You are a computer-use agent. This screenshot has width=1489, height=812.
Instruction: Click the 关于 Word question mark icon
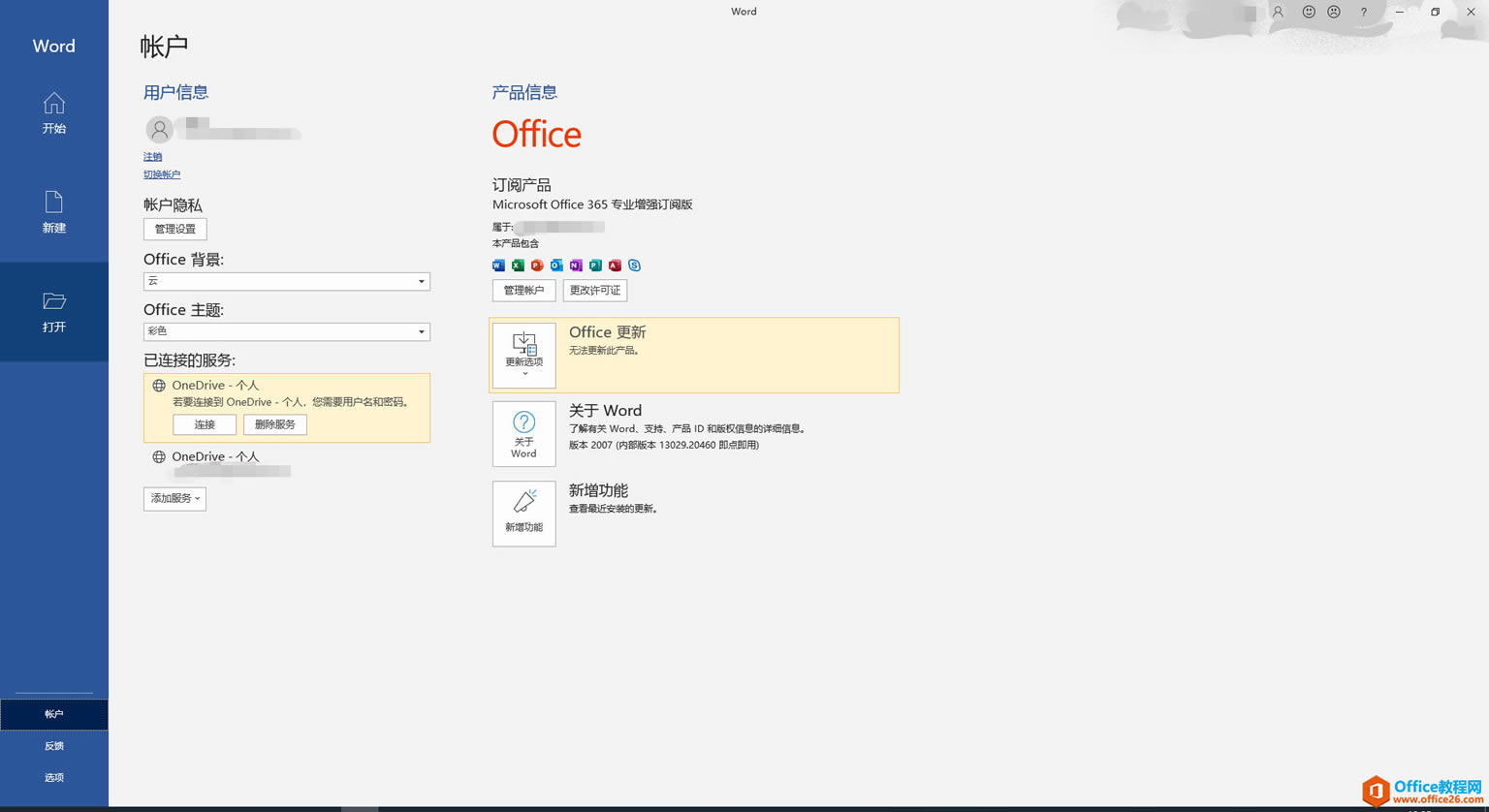[x=523, y=433]
